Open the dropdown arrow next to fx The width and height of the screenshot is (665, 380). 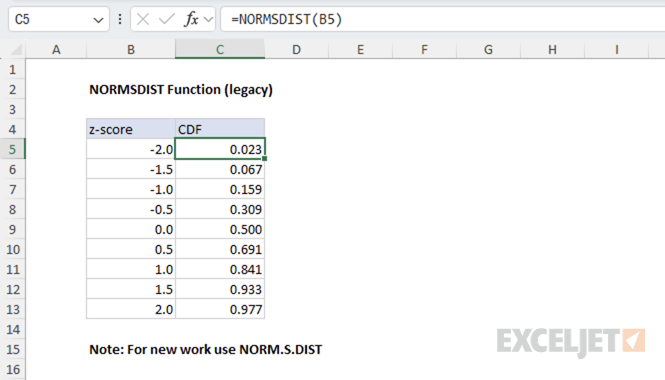(x=208, y=20)
